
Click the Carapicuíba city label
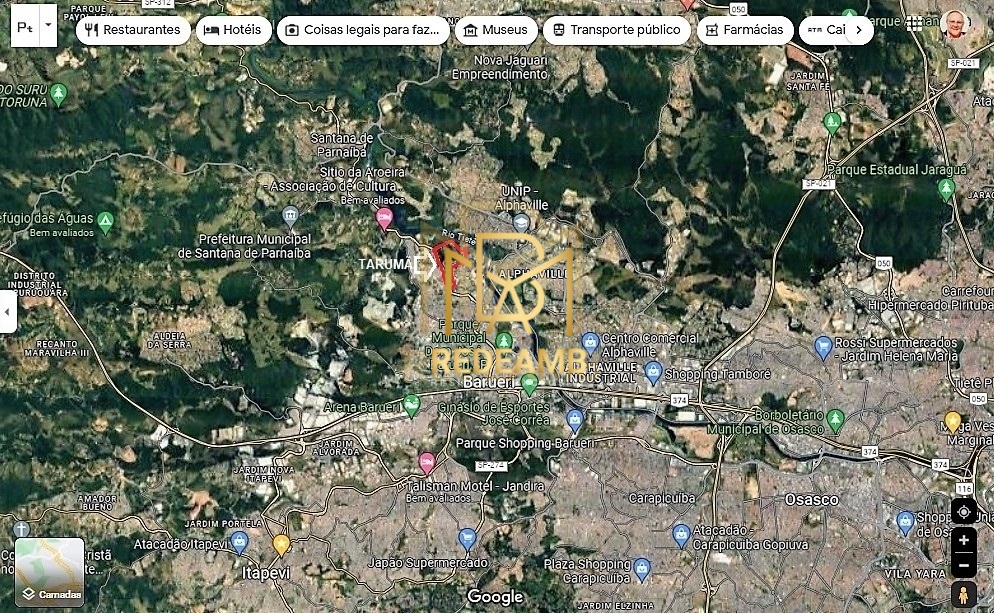point(662,498)
